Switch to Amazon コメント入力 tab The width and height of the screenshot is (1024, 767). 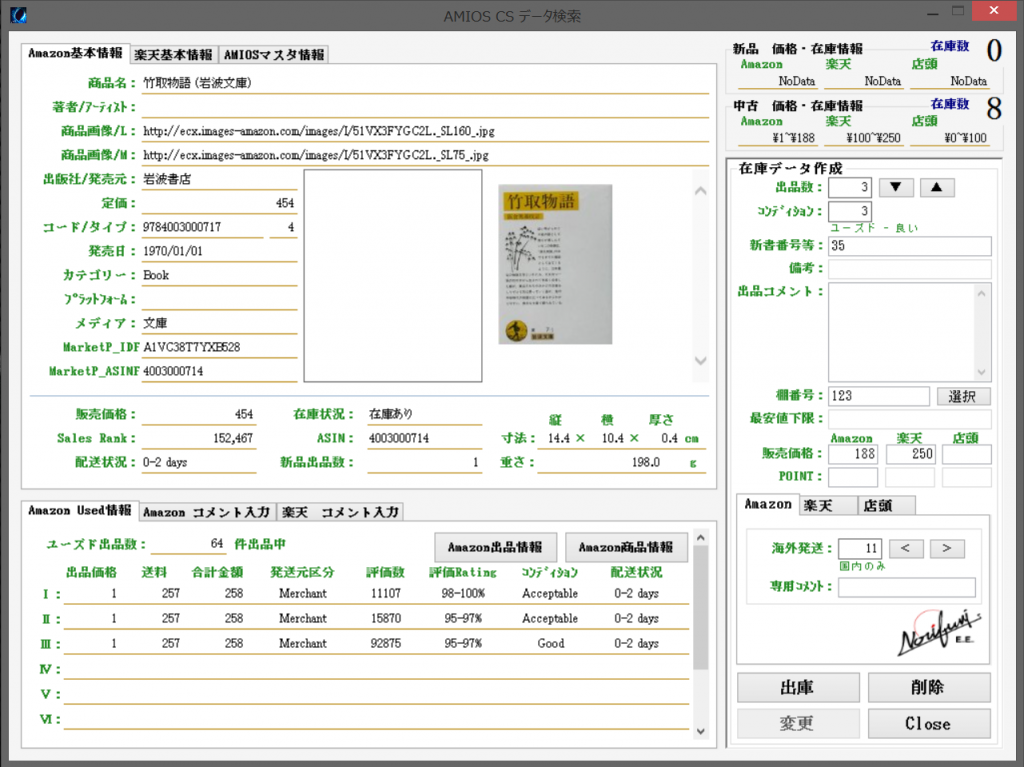206,512
